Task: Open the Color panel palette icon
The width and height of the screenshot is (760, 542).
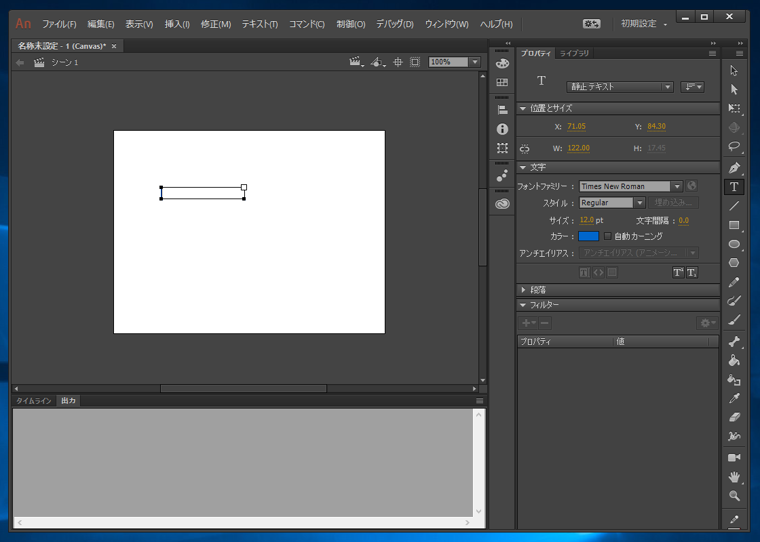Action: click(x=502, y=64)
